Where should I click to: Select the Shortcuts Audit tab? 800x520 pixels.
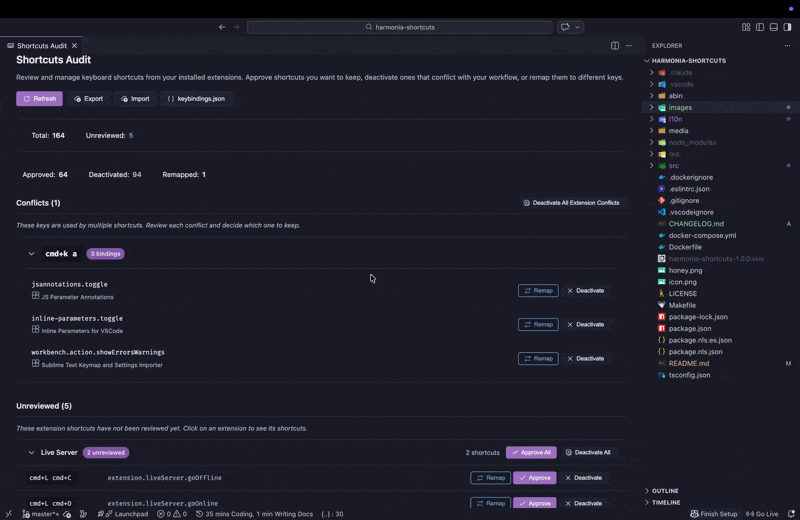click(42, 45)
